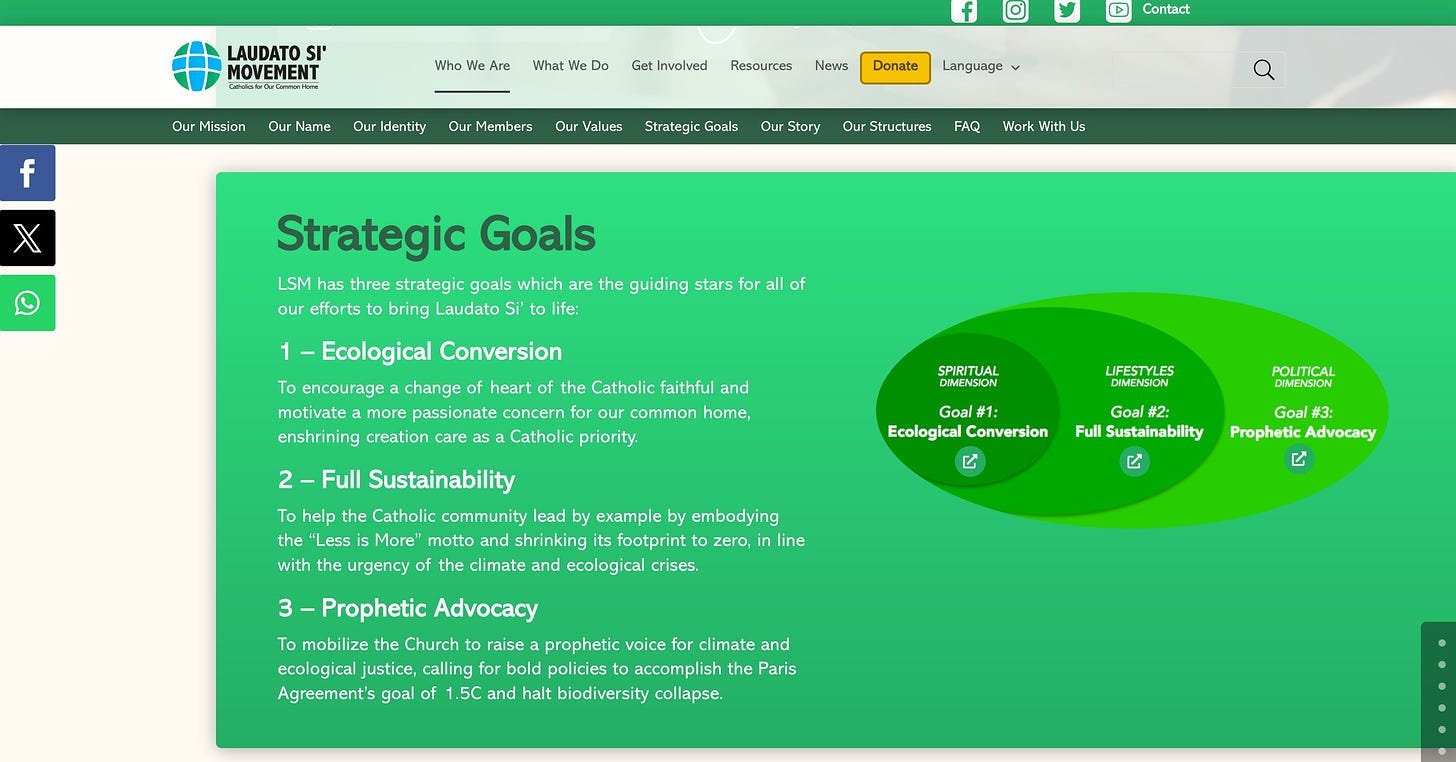
Task: Select the third page navigation dot
Action: click(1442, 687)
